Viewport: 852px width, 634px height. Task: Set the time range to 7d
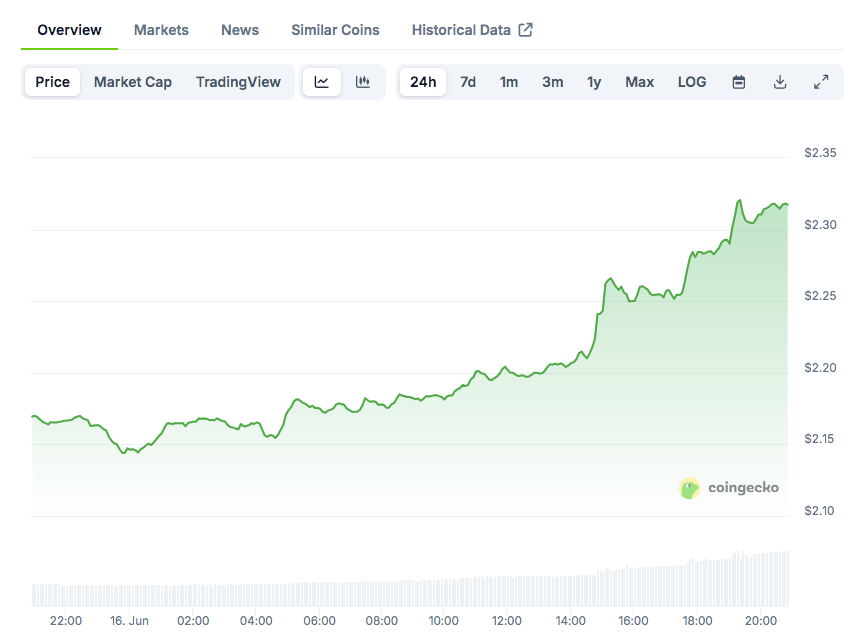point(468,82)
